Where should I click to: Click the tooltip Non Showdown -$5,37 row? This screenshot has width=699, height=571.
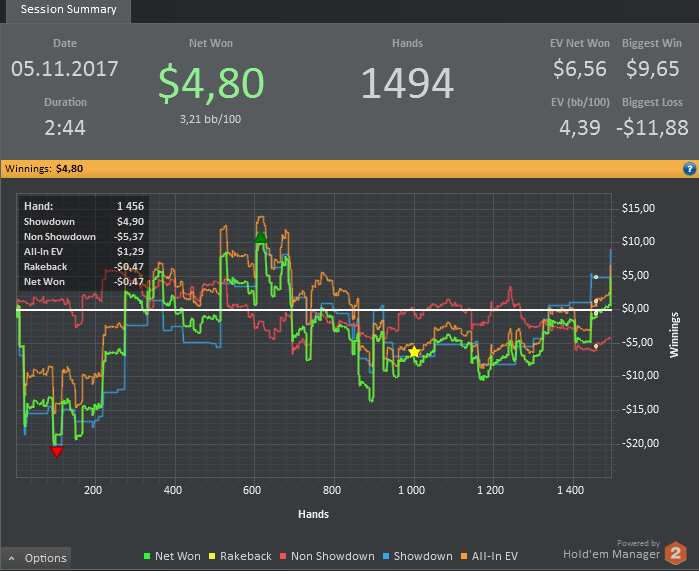84,237
